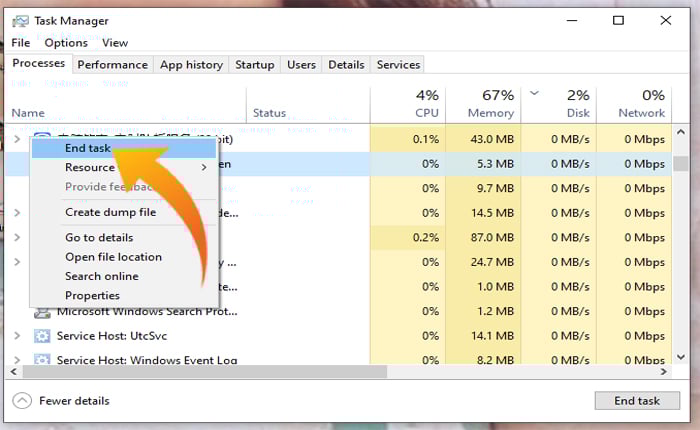The image size is (700, 430).
Task: Expand the Service Host: Windows Event Log group
Action: point(17,360)
